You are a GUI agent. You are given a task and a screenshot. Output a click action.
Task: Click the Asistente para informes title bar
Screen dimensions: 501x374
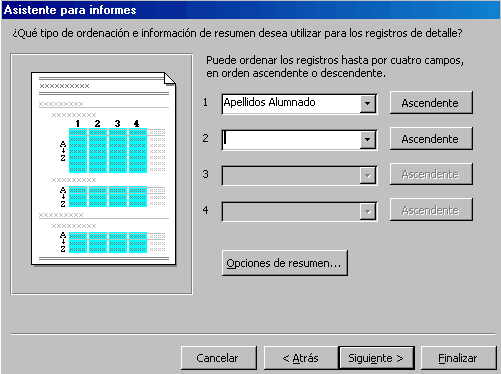point(250,10)
